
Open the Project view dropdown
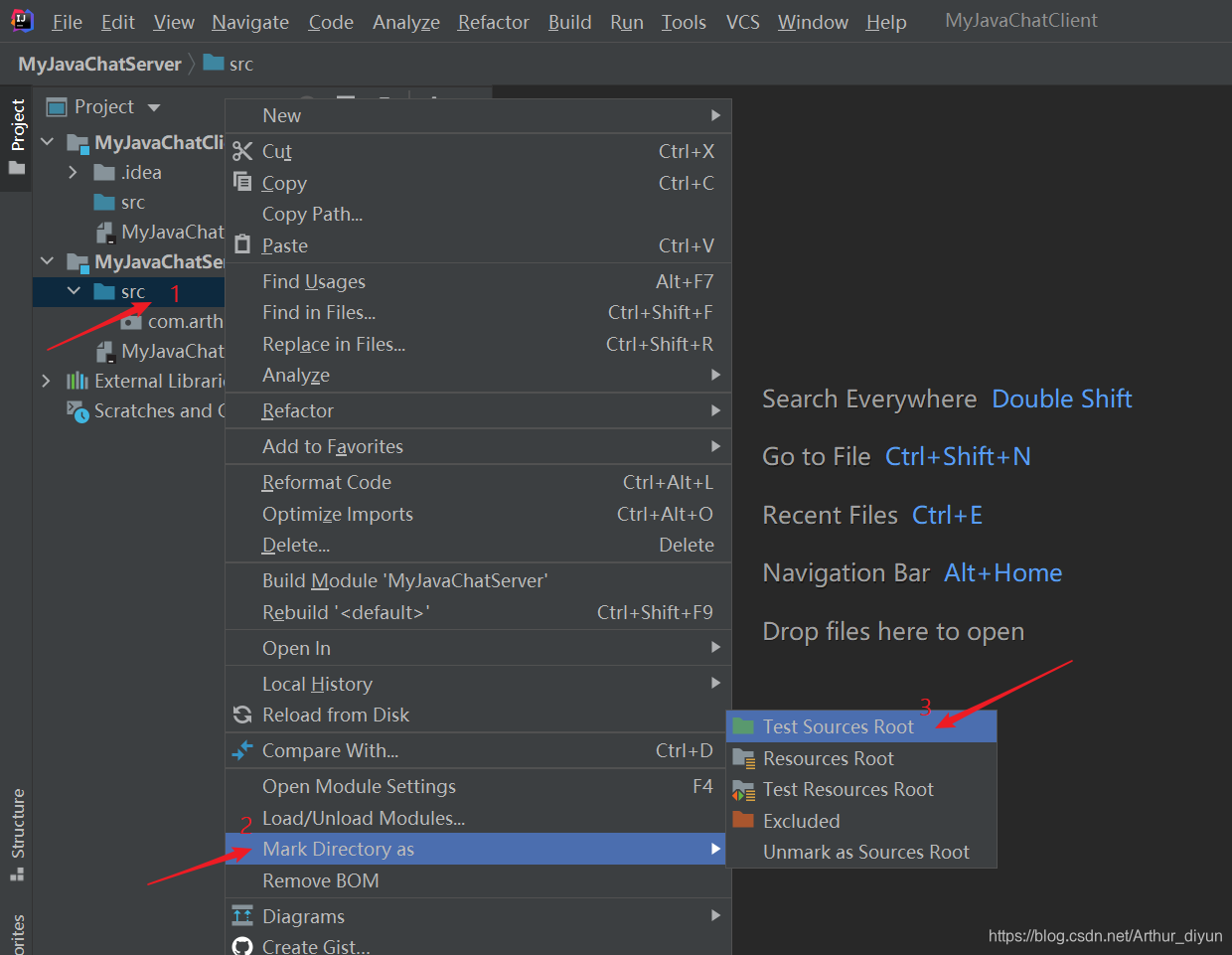coord(154,107)
